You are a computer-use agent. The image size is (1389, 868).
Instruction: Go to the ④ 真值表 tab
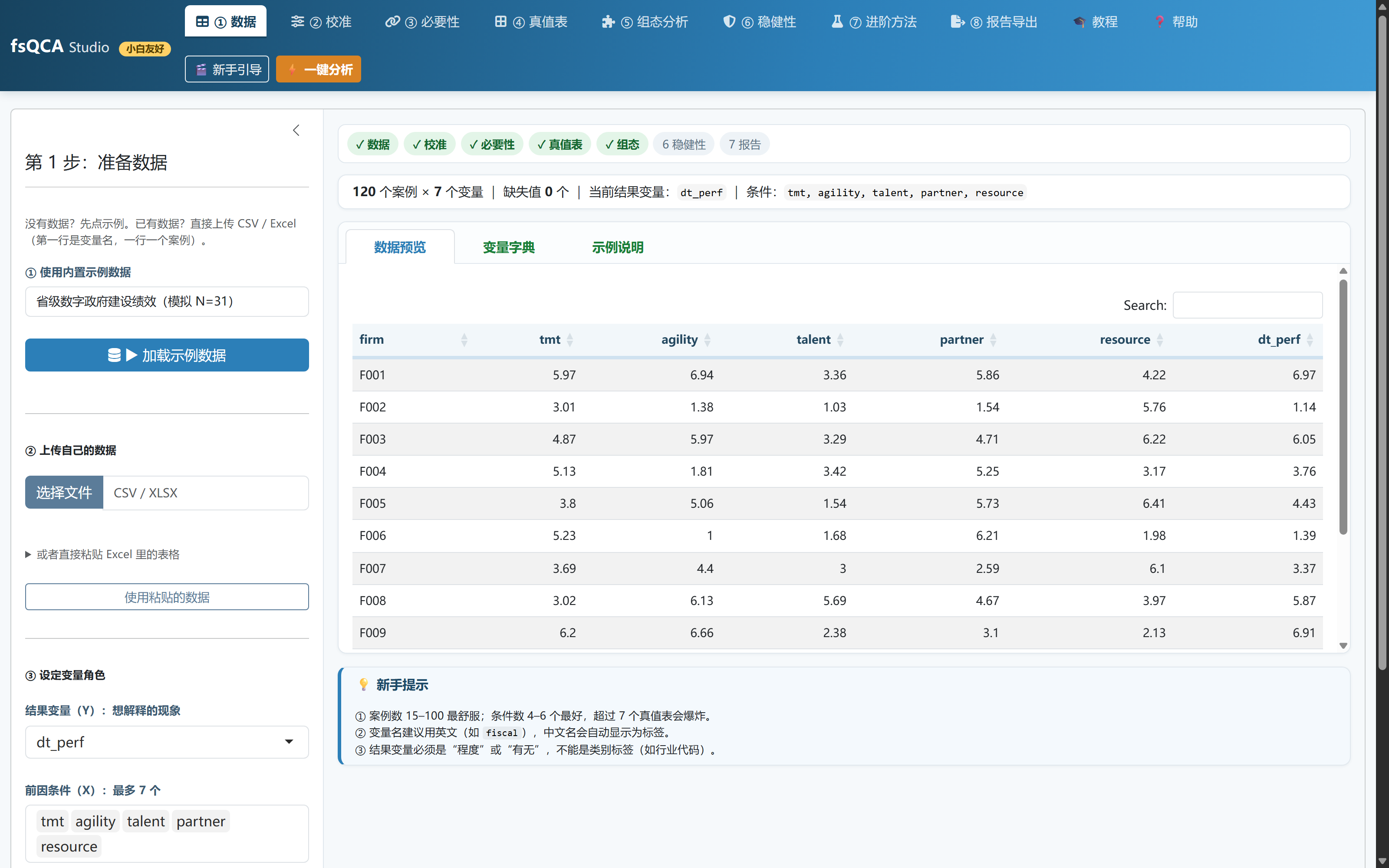click(531, 21)
